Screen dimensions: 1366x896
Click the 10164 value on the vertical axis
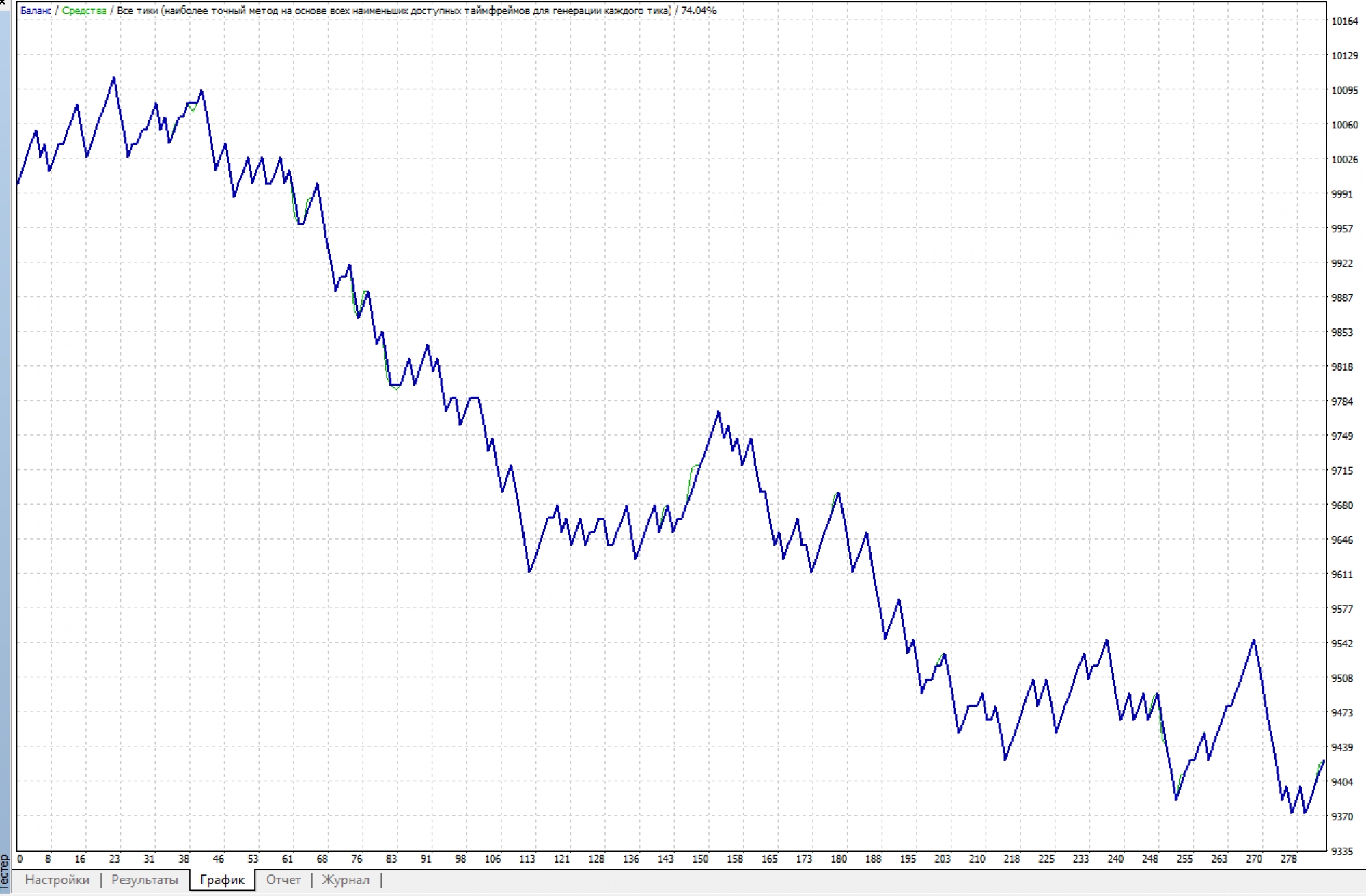(x=1344, y=21)
